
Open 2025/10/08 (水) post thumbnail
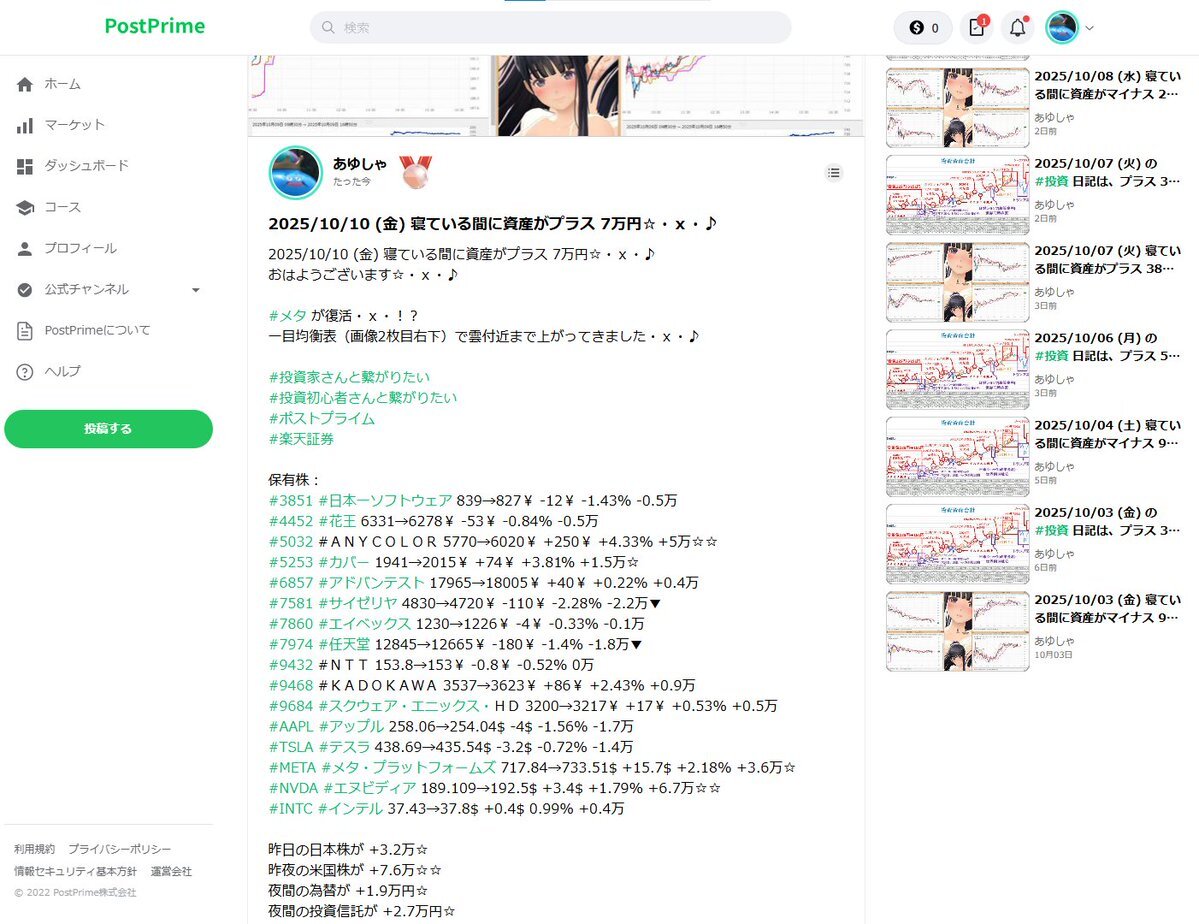click(x=957, y=107)
